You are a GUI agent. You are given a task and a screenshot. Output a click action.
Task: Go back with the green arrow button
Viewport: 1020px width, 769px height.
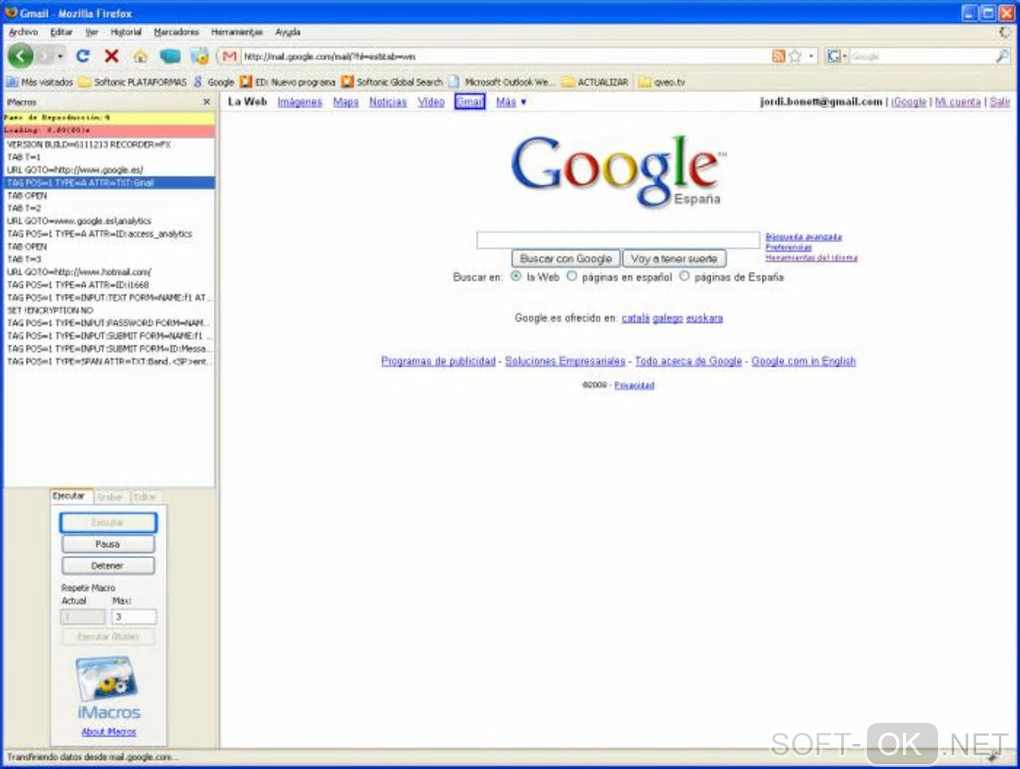click(x=20, y=57)
